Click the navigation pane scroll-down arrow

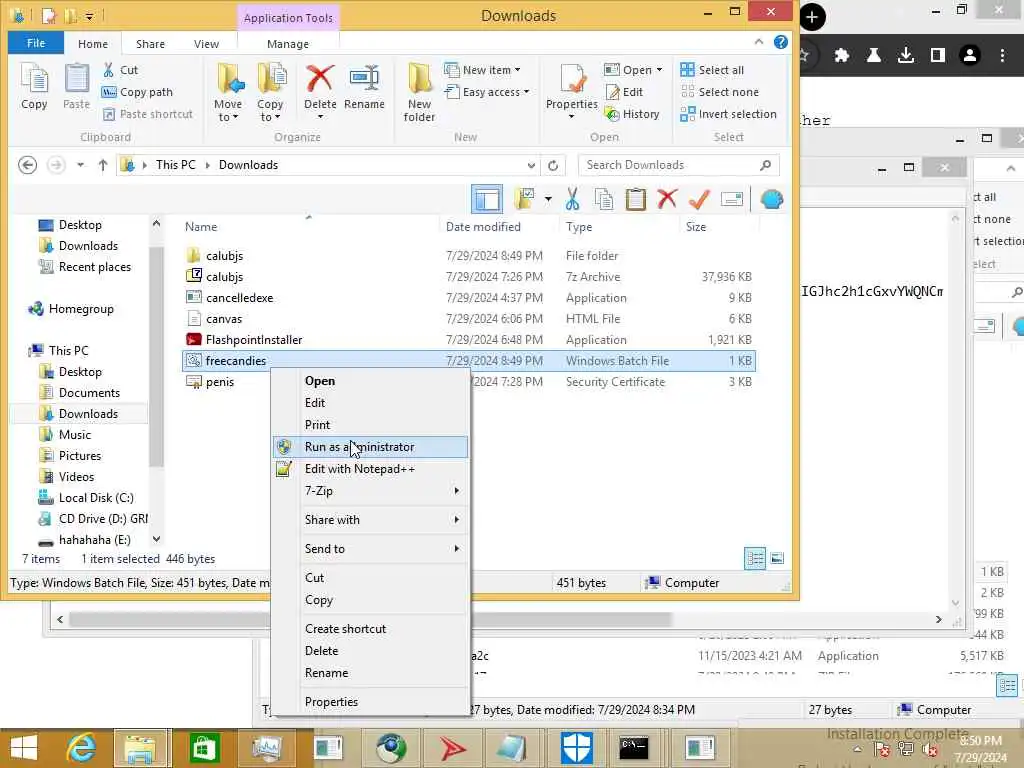156,539
